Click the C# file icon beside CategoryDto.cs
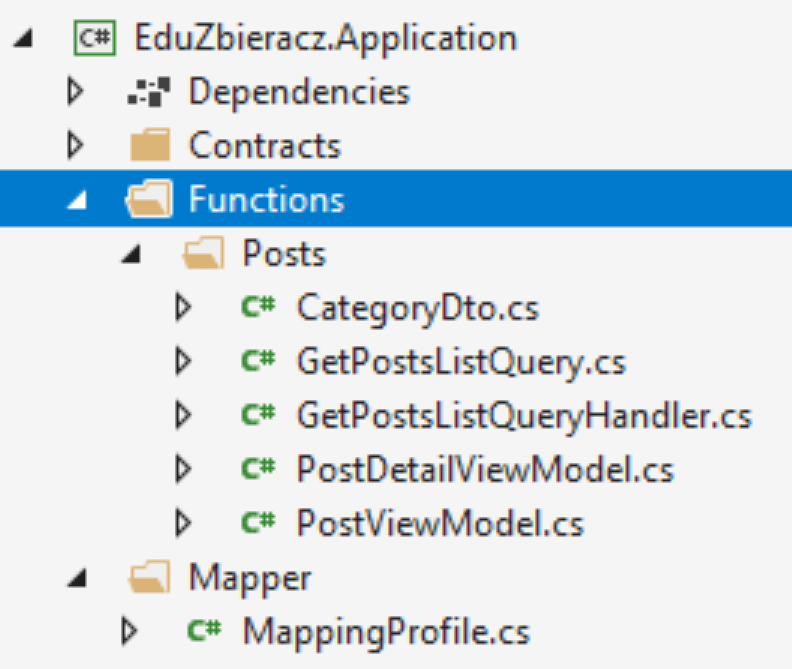Screen dimensions: 792x669 tap(258, 306)
